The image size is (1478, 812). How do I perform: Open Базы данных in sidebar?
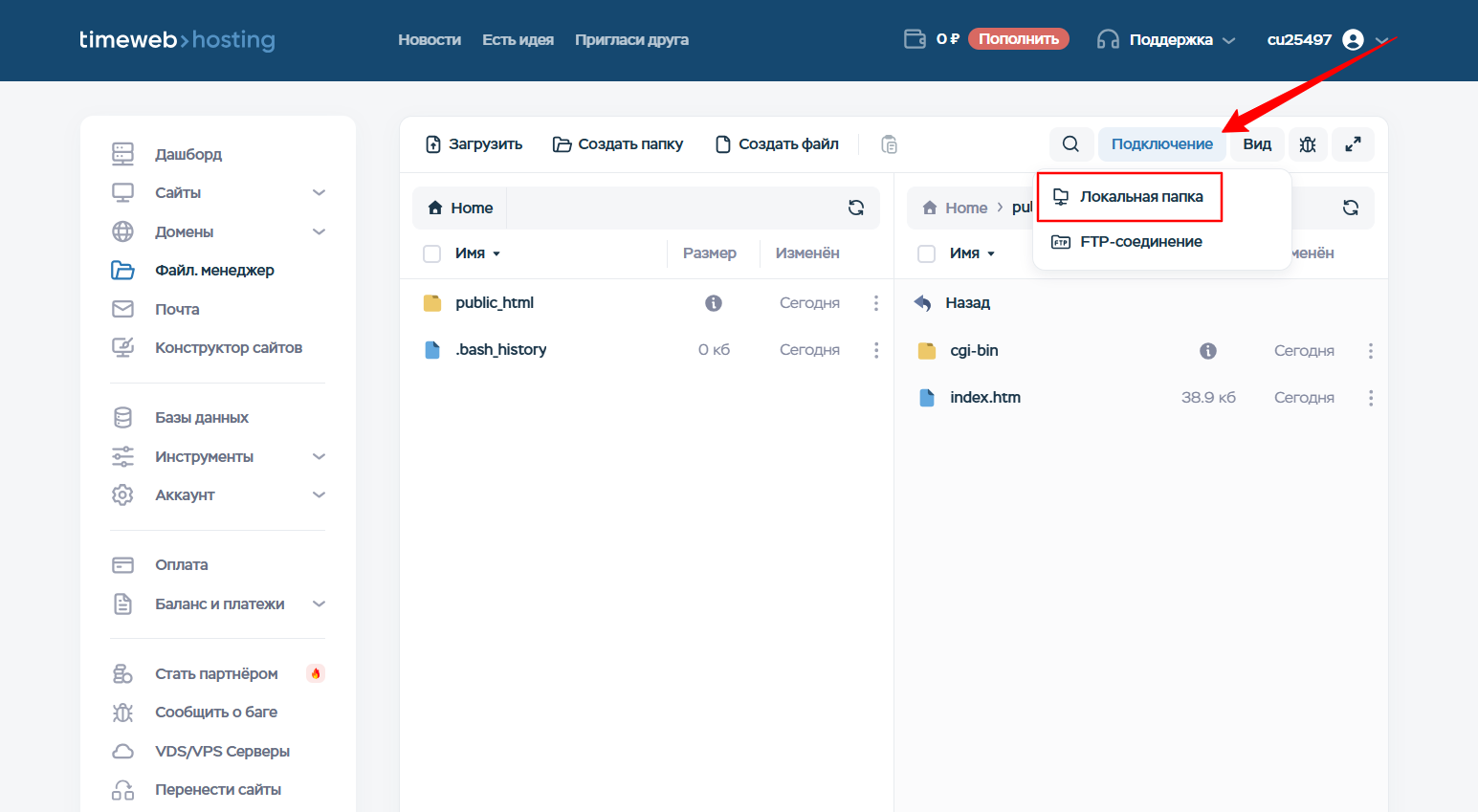(x=202, y=417)
